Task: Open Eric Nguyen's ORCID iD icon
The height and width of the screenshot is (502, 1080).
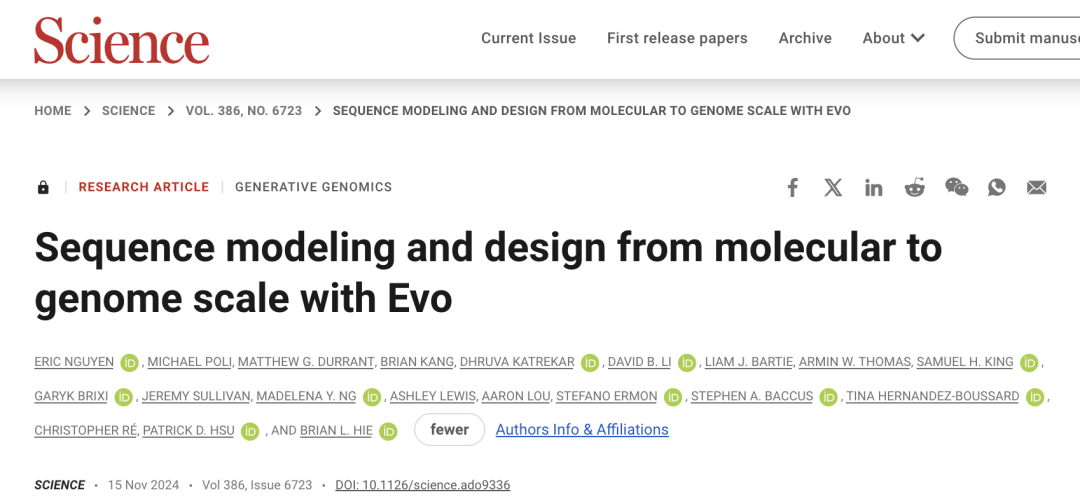Action: 129,362
